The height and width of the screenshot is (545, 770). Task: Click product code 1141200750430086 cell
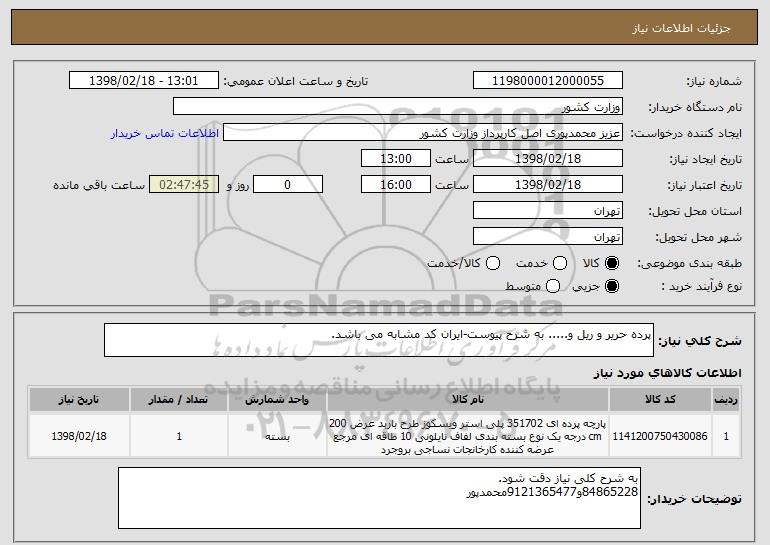660,436
